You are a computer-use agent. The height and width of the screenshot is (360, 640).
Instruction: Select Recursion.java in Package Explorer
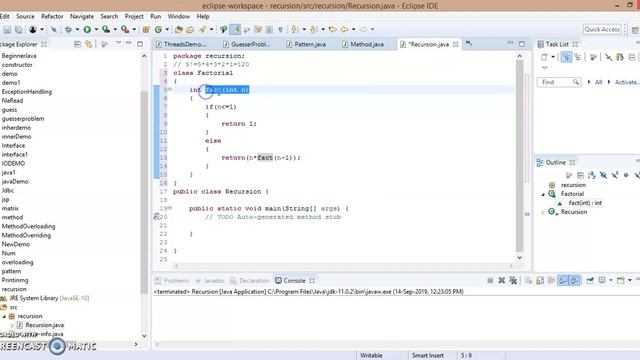click(x=44, y=325)
